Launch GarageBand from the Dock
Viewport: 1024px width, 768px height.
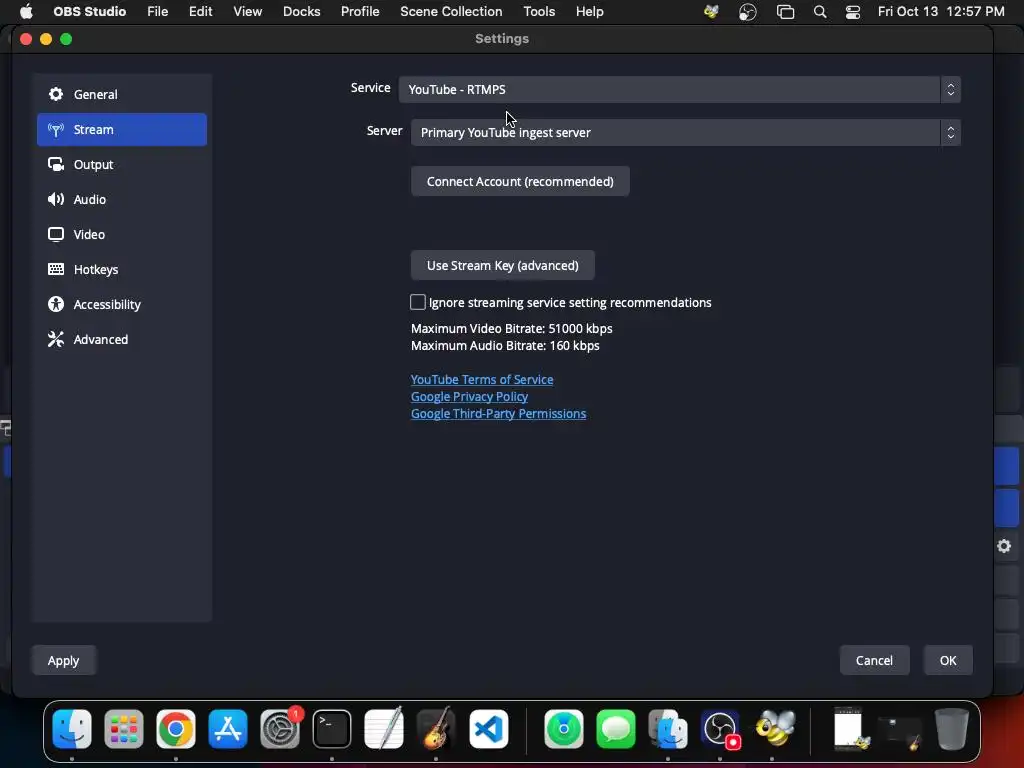436,728
